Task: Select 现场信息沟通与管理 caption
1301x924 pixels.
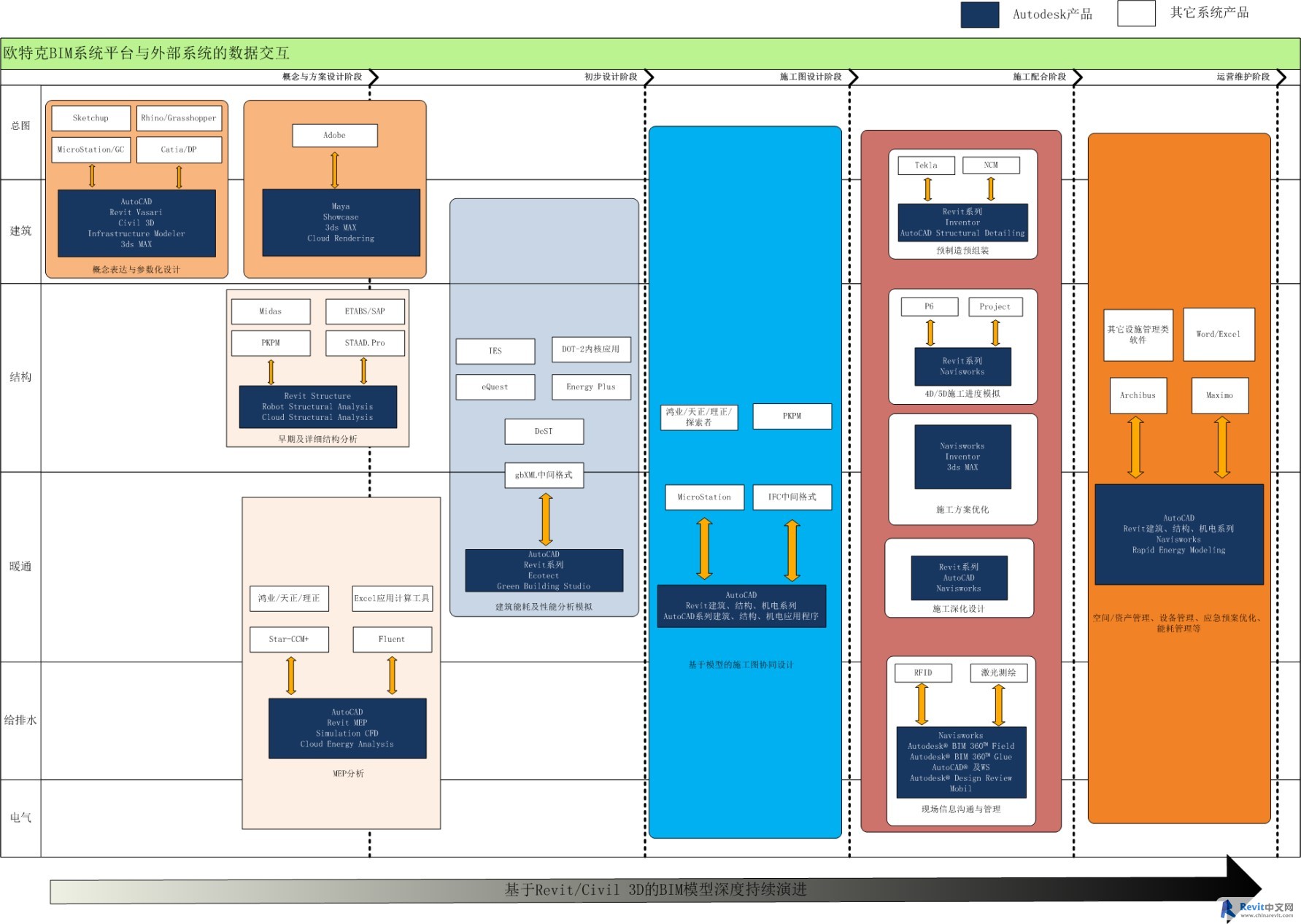Action: 961,810
